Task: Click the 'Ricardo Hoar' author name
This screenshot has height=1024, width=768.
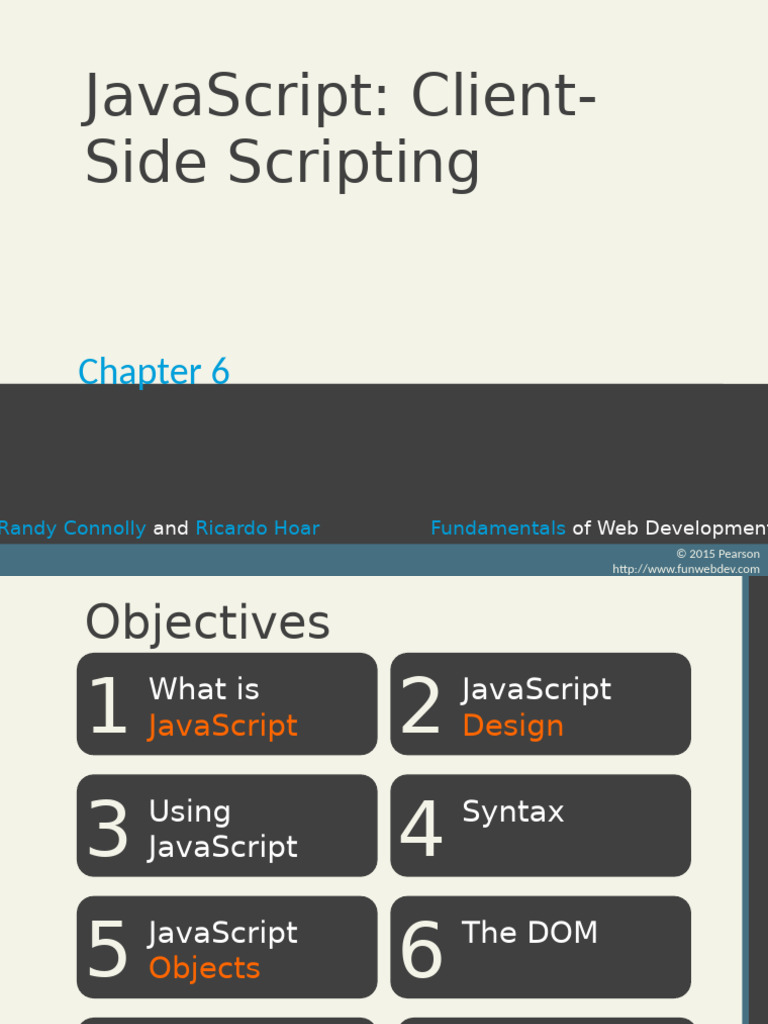Action: (x=257, y=528)
